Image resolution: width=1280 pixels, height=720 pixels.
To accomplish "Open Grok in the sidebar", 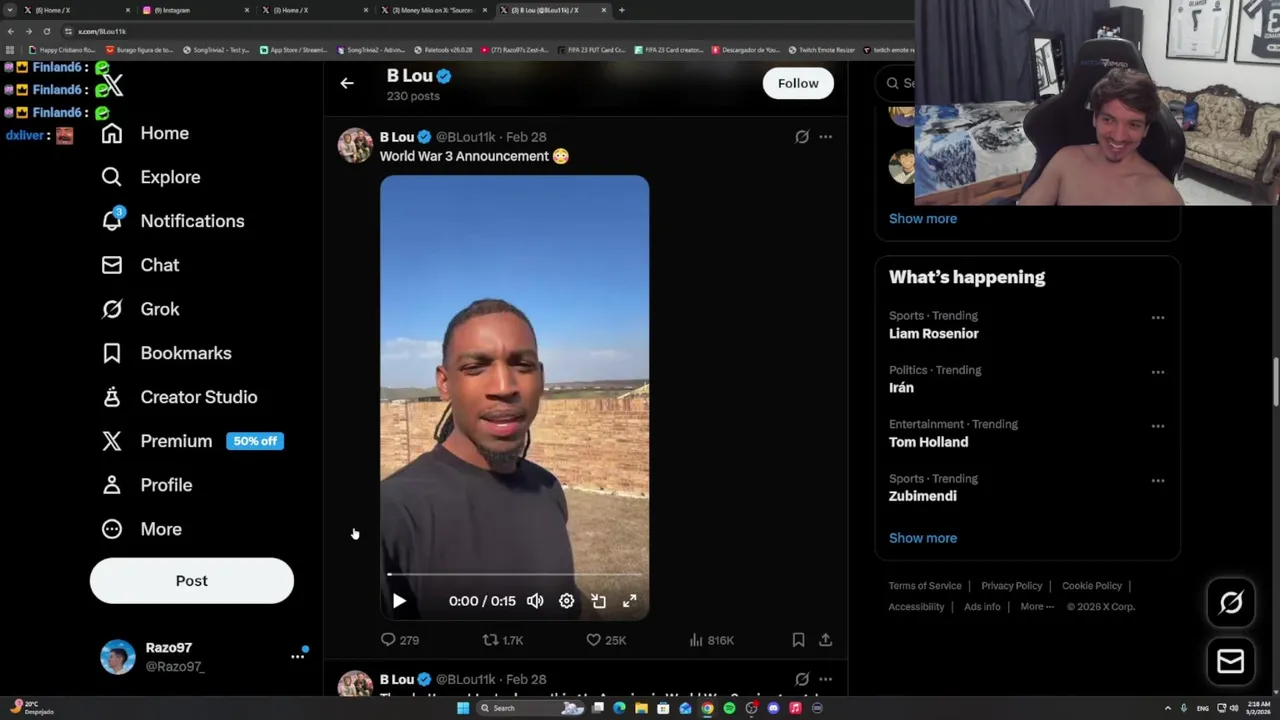I will tap(140, 309).
